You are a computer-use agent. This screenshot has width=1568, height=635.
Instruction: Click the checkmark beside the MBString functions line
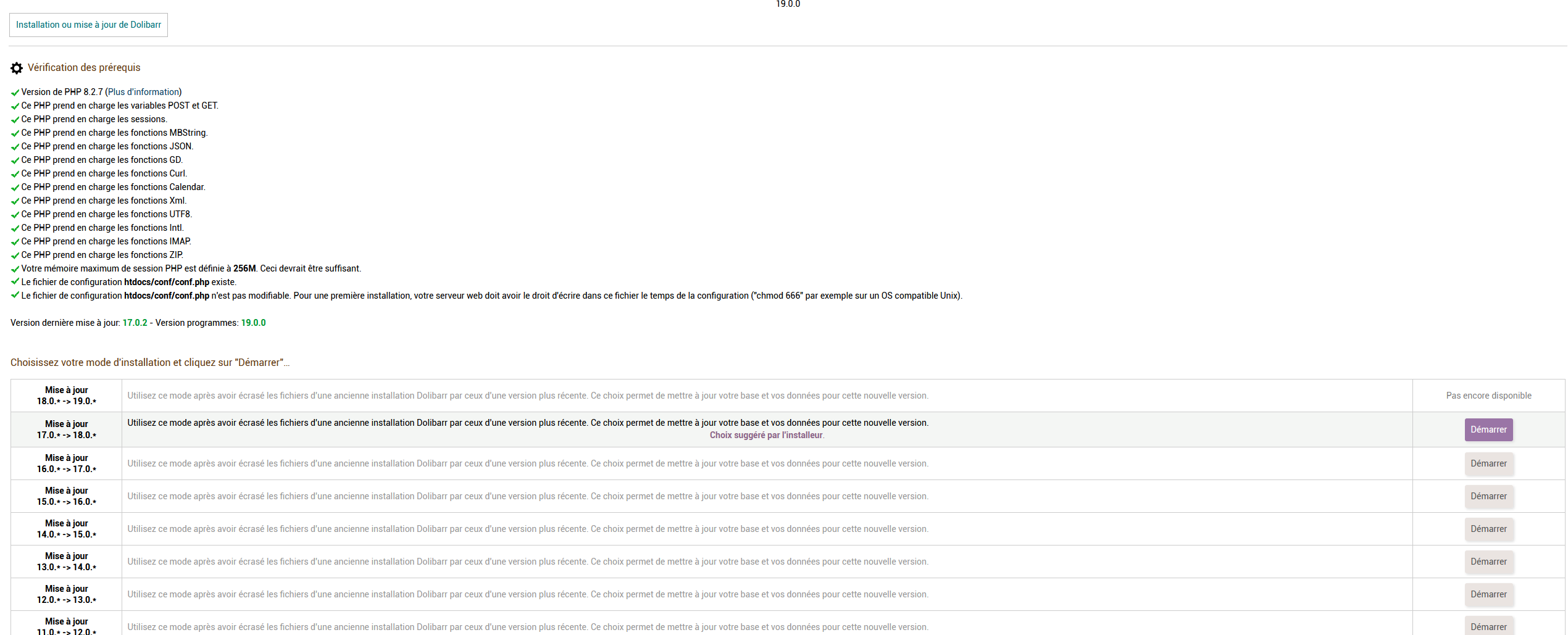coord(15,133)
